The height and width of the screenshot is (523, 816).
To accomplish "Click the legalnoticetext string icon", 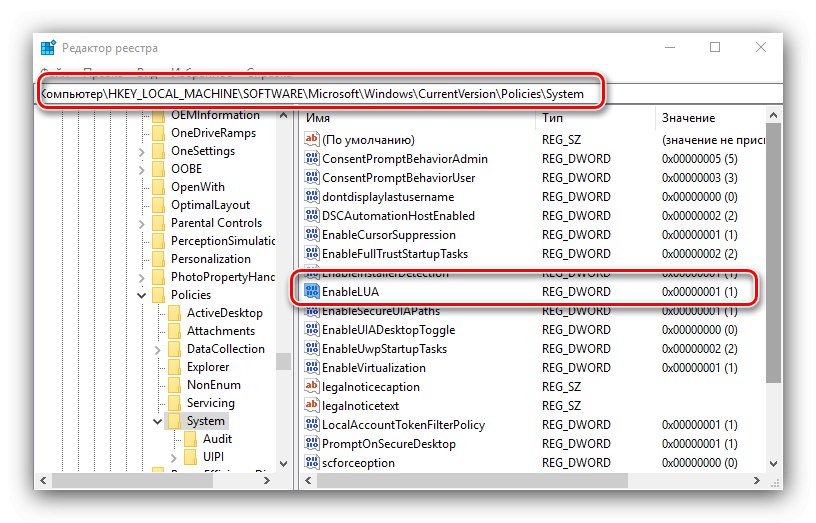I will [x=312, y=405].
